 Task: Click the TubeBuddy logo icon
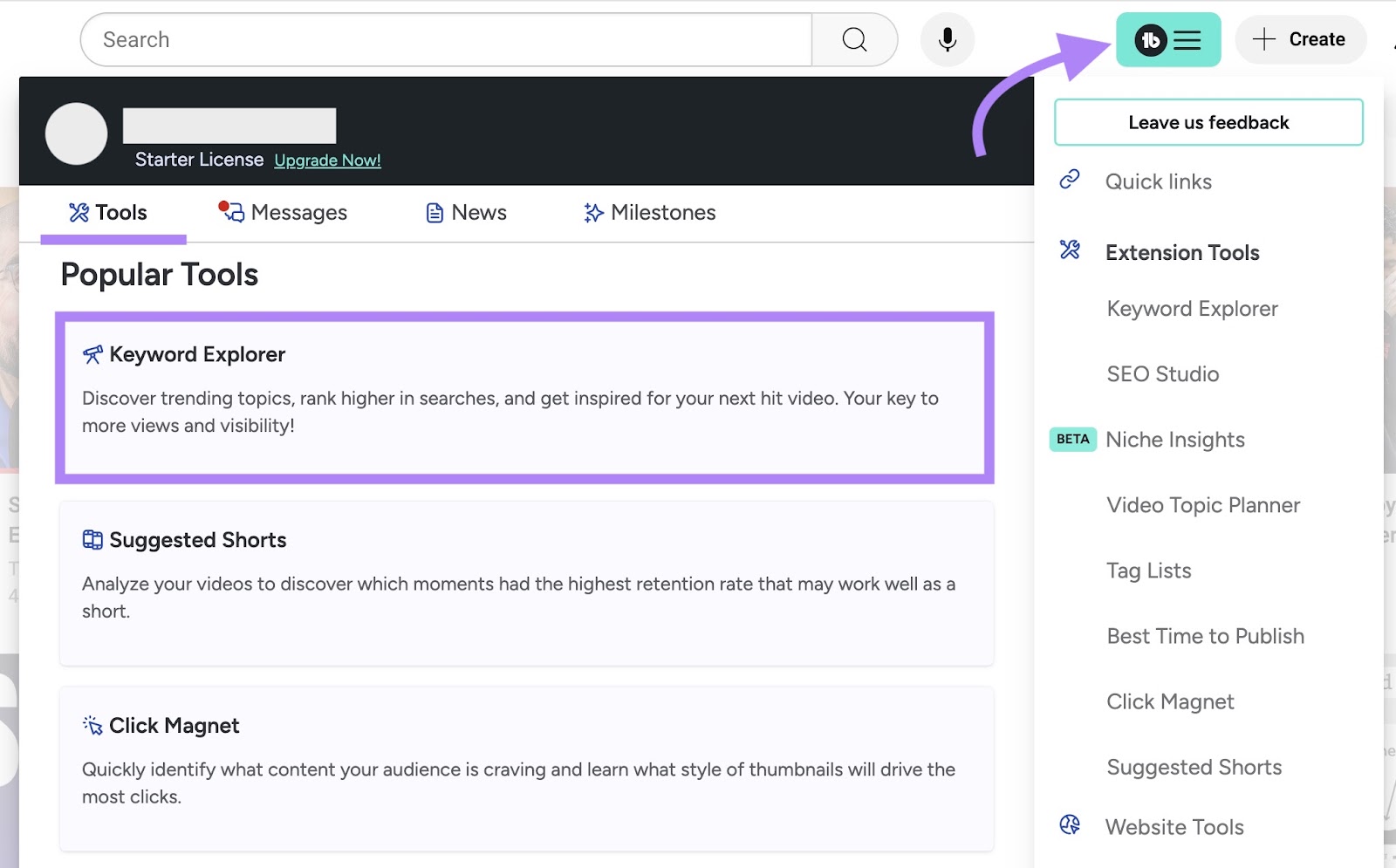(x=1149, y=39)
